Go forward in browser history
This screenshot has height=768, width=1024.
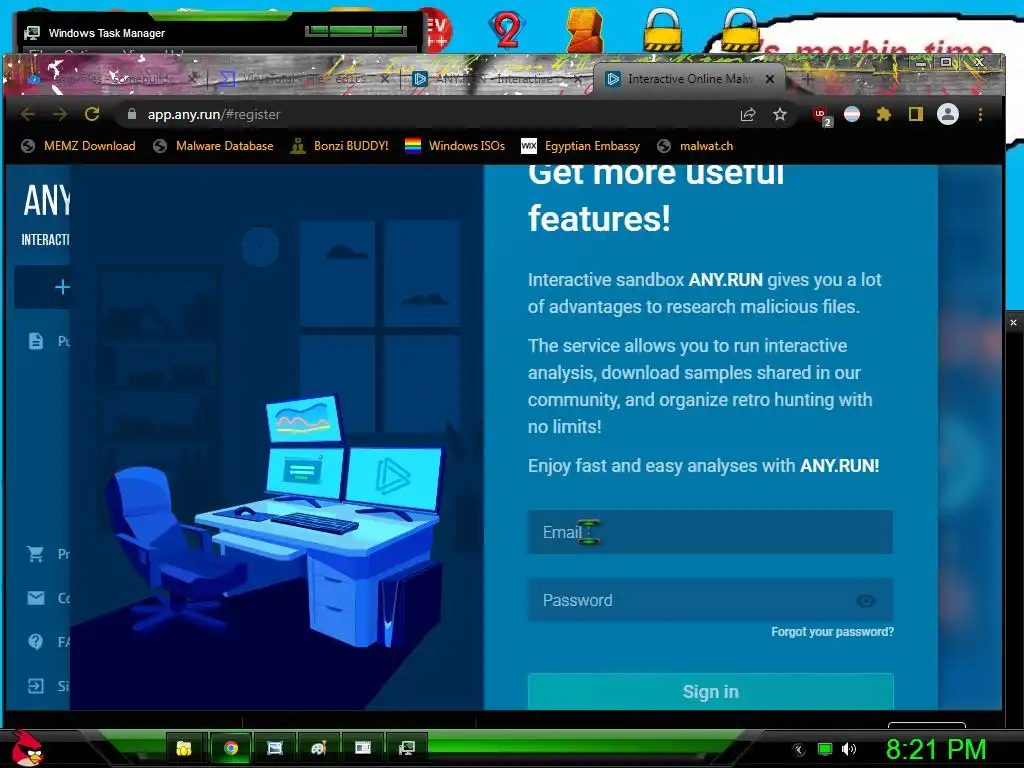[x=59, y=114]
